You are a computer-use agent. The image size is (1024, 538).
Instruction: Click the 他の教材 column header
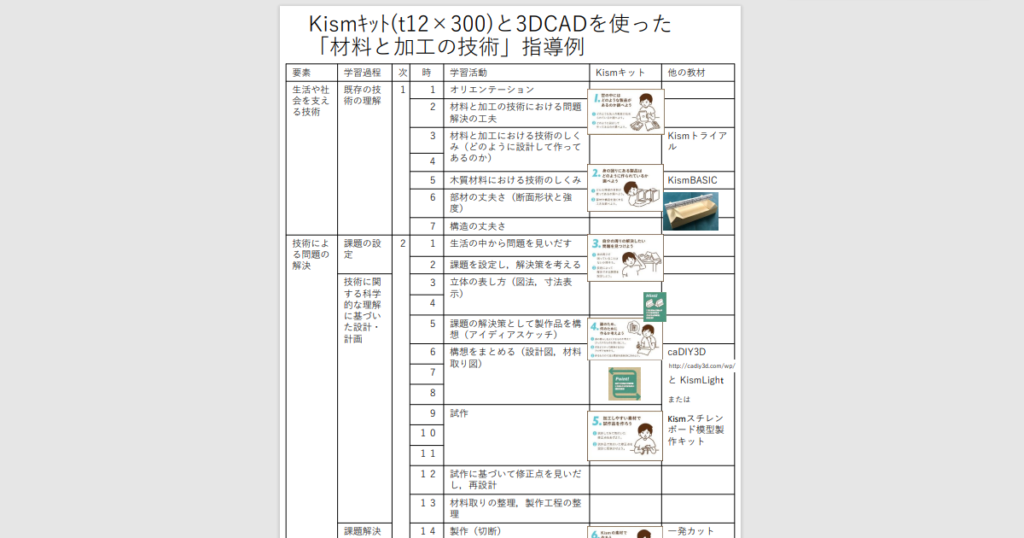coord(686,73)
